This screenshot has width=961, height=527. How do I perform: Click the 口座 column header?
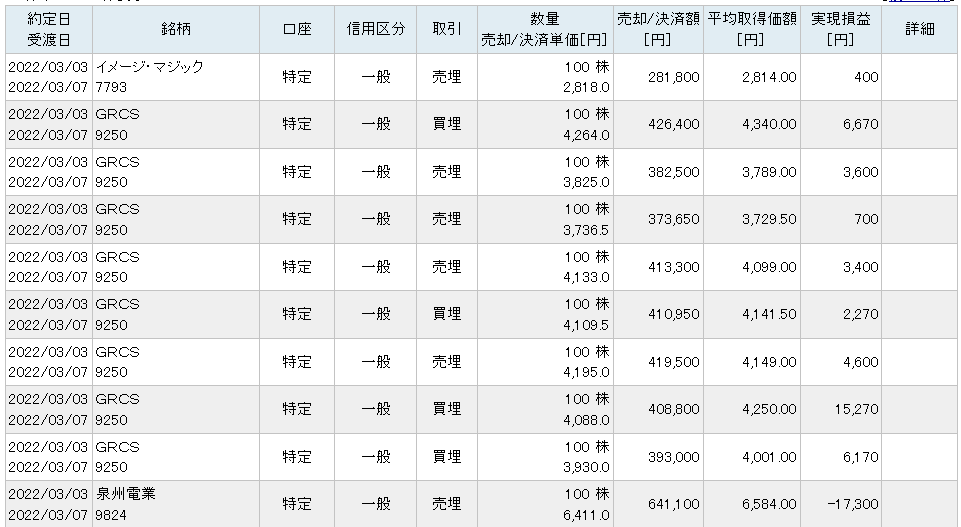(x=297, y=29)
